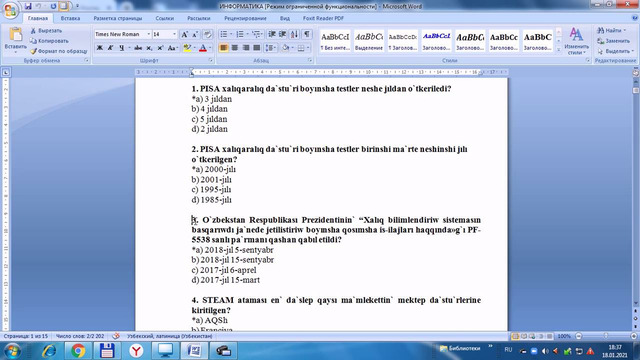This screenshot has width=640, height=360.
Task: Toggle Align Right paragraph alignment
Action: click(246, 48)
